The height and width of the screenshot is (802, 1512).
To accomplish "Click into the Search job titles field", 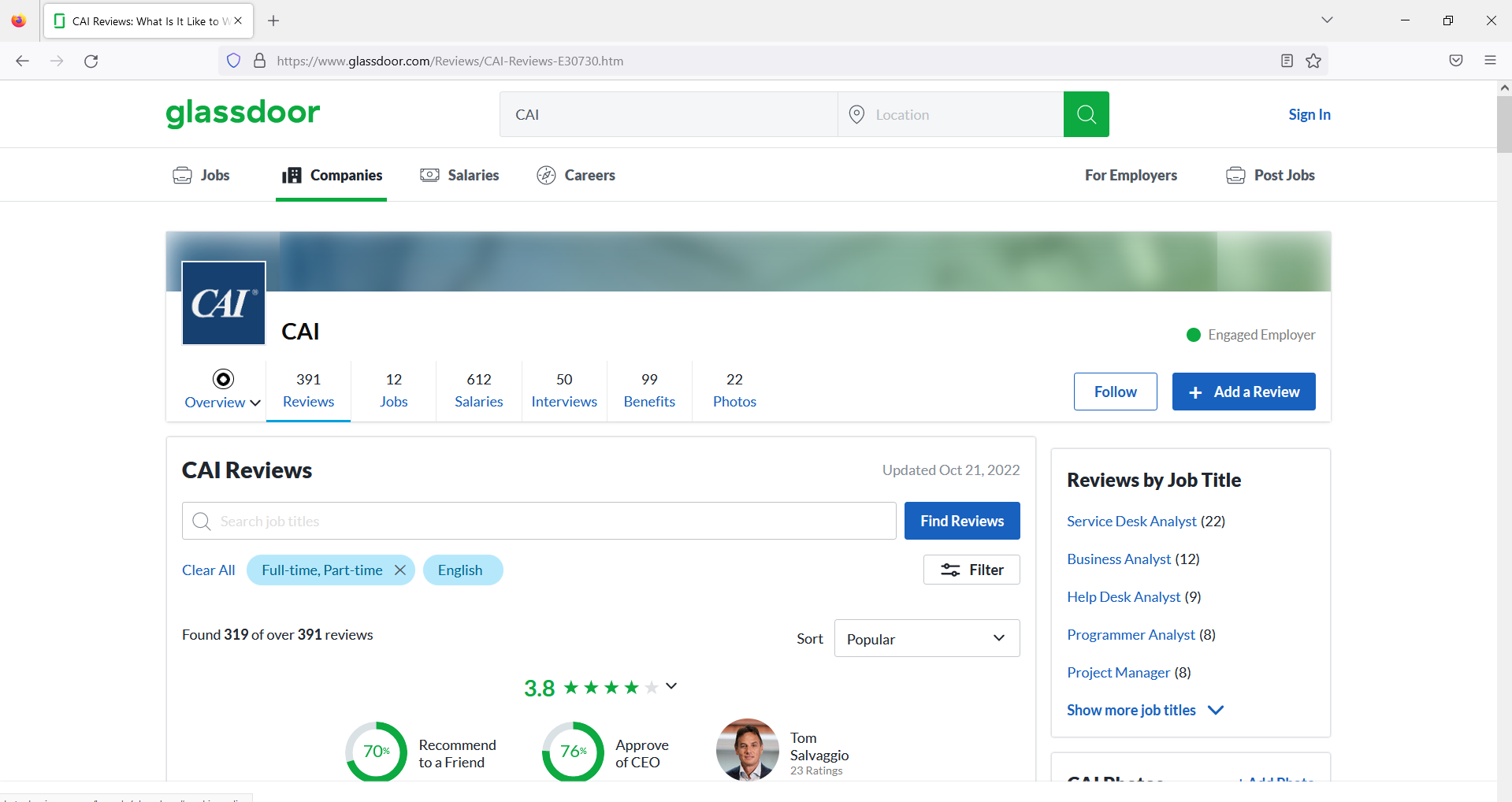I will point(539,521).
